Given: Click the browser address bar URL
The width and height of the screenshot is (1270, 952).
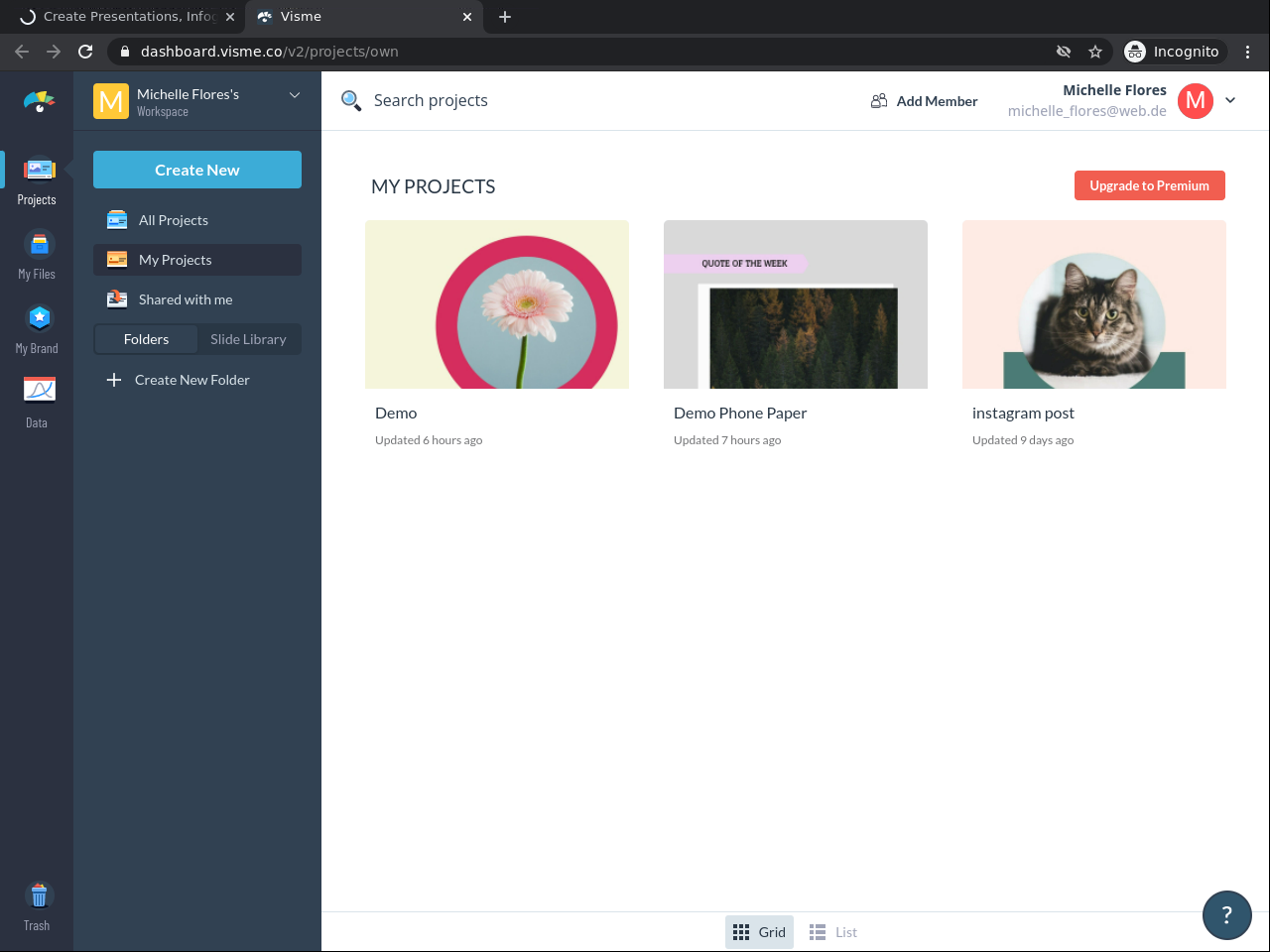Looking at the screenshot, I should pos(270,52).
